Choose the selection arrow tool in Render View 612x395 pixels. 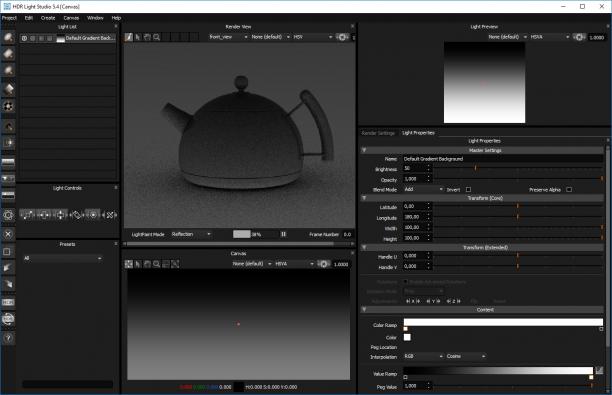coord(138,37)
